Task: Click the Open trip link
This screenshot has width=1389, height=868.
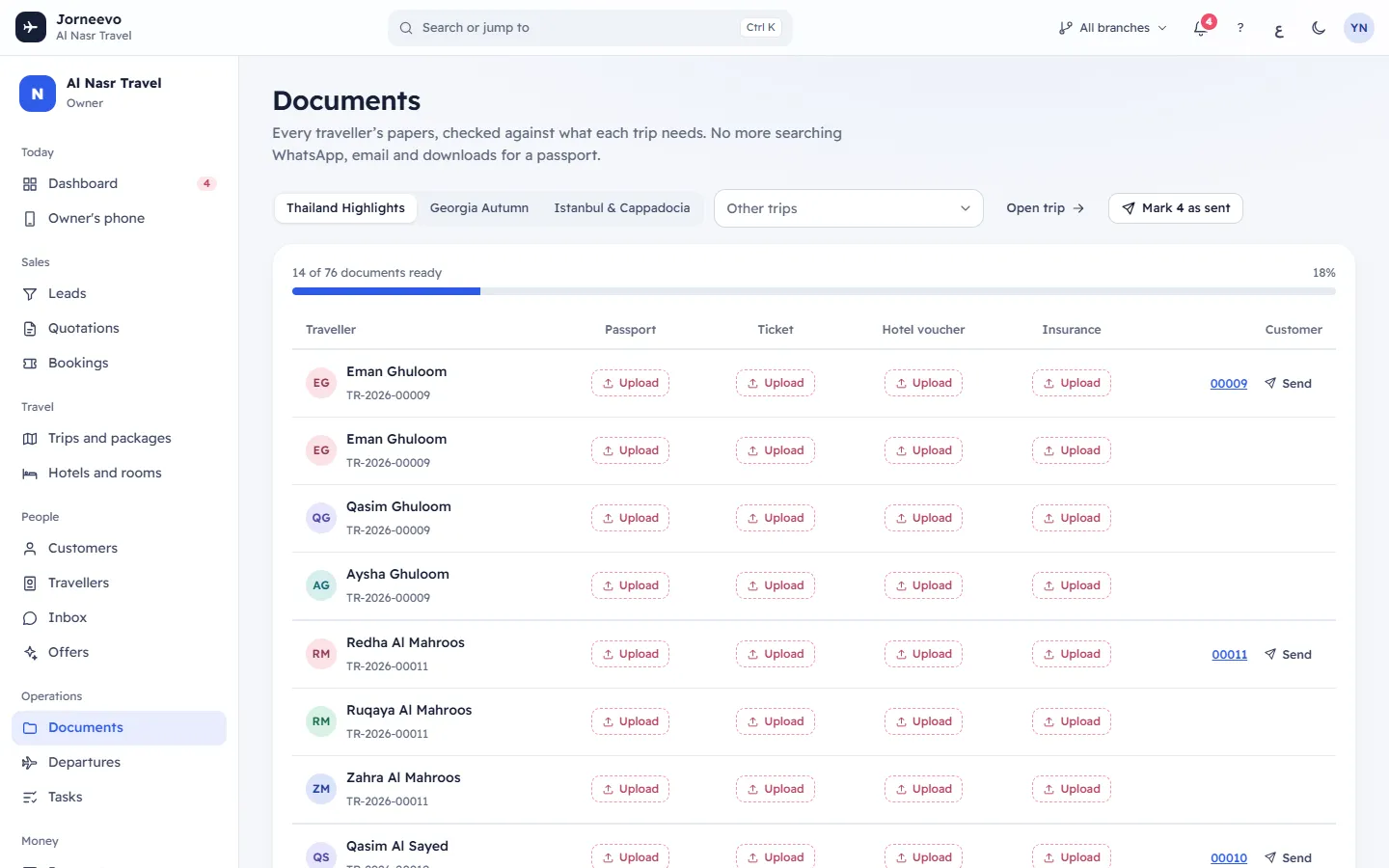Action: click(x=1046, y=208)
